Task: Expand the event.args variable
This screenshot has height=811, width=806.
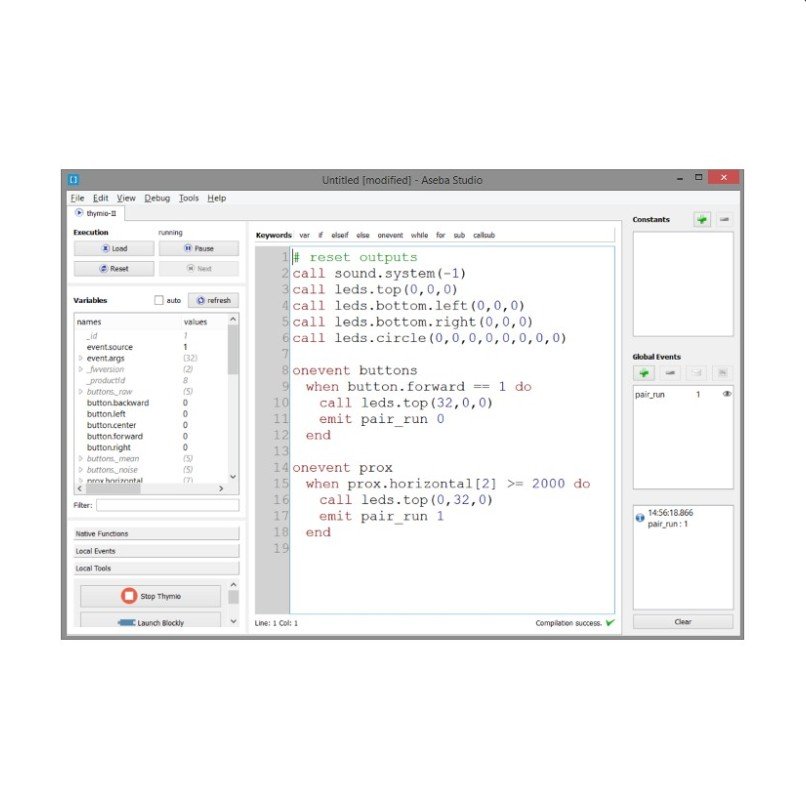Action: pyautogui.click(x=80, y=358)
